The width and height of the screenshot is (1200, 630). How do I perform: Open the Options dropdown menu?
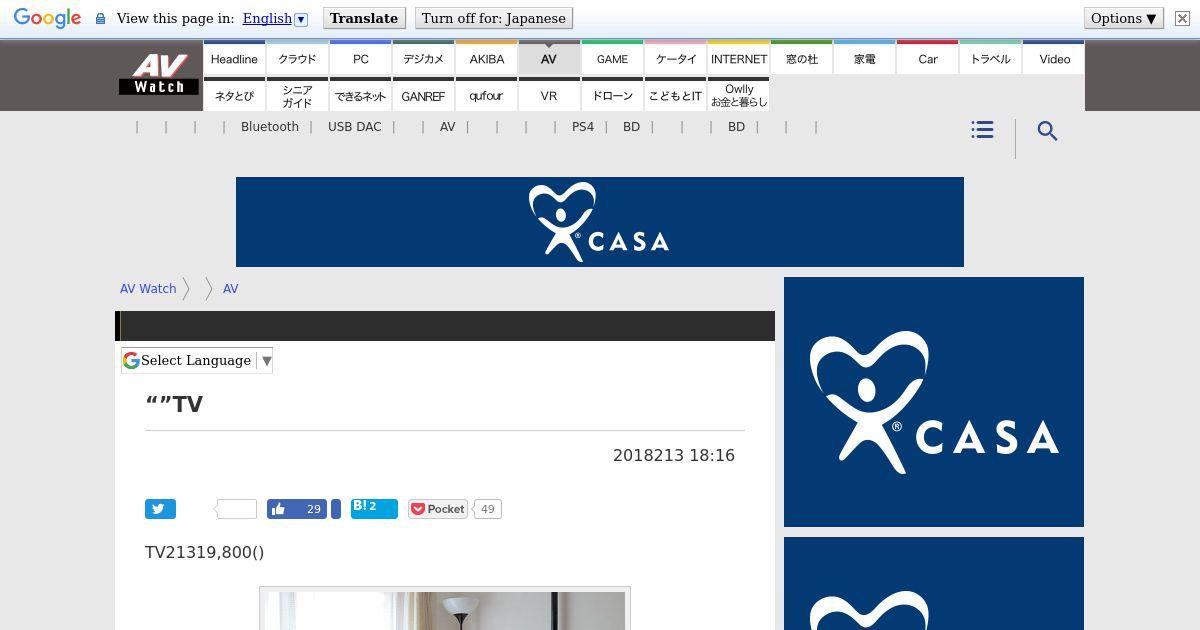point(1124,19)
